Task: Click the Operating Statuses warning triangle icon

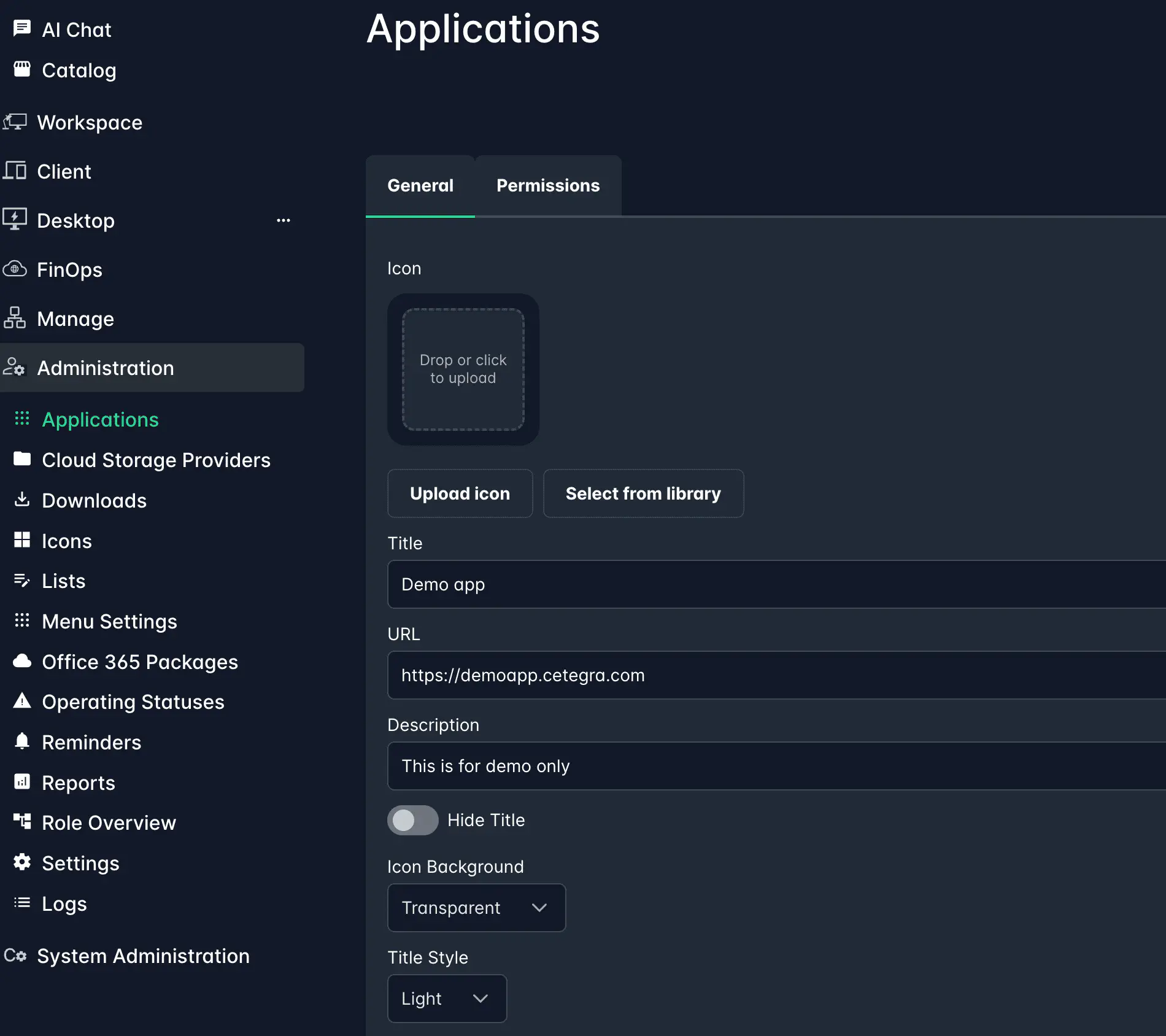Action: click(22, 701)
